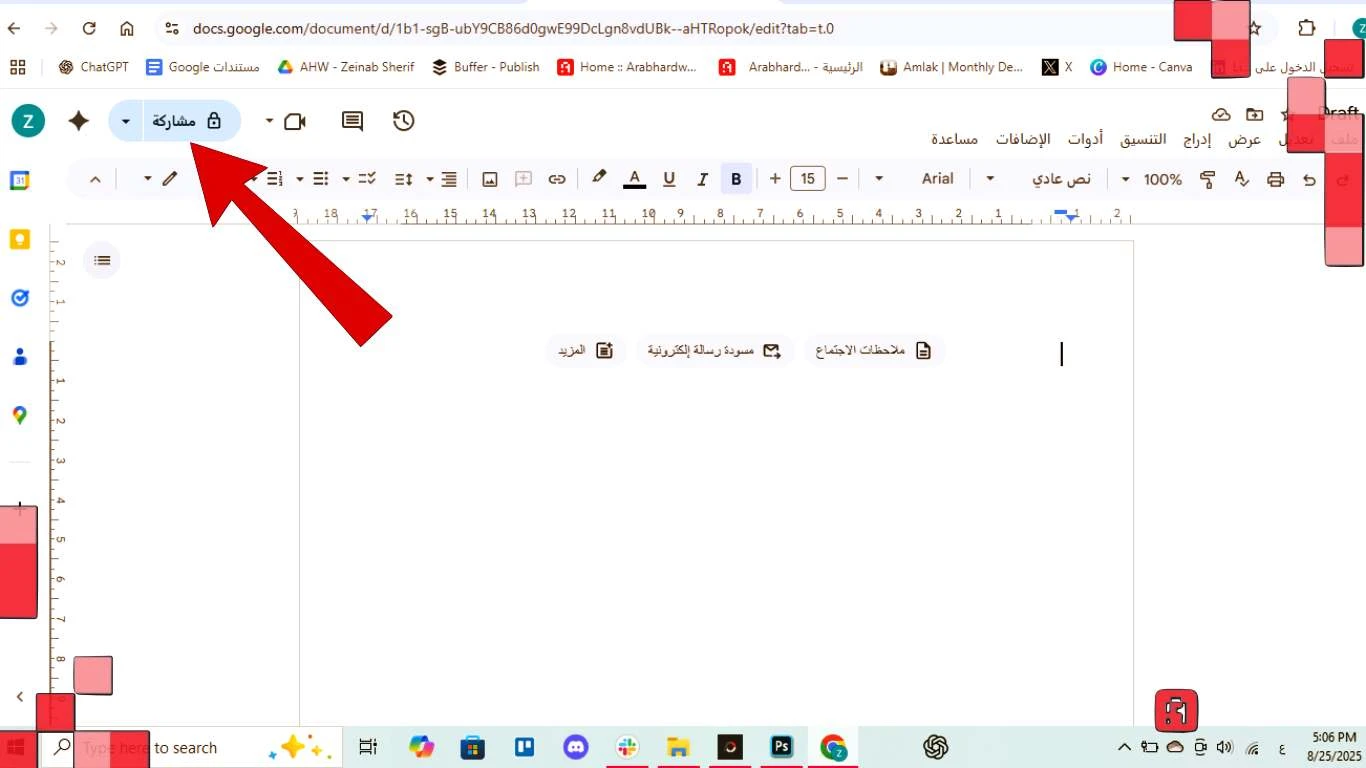Click the مسودة رسالة إلكترونية chip

(715, 351)
